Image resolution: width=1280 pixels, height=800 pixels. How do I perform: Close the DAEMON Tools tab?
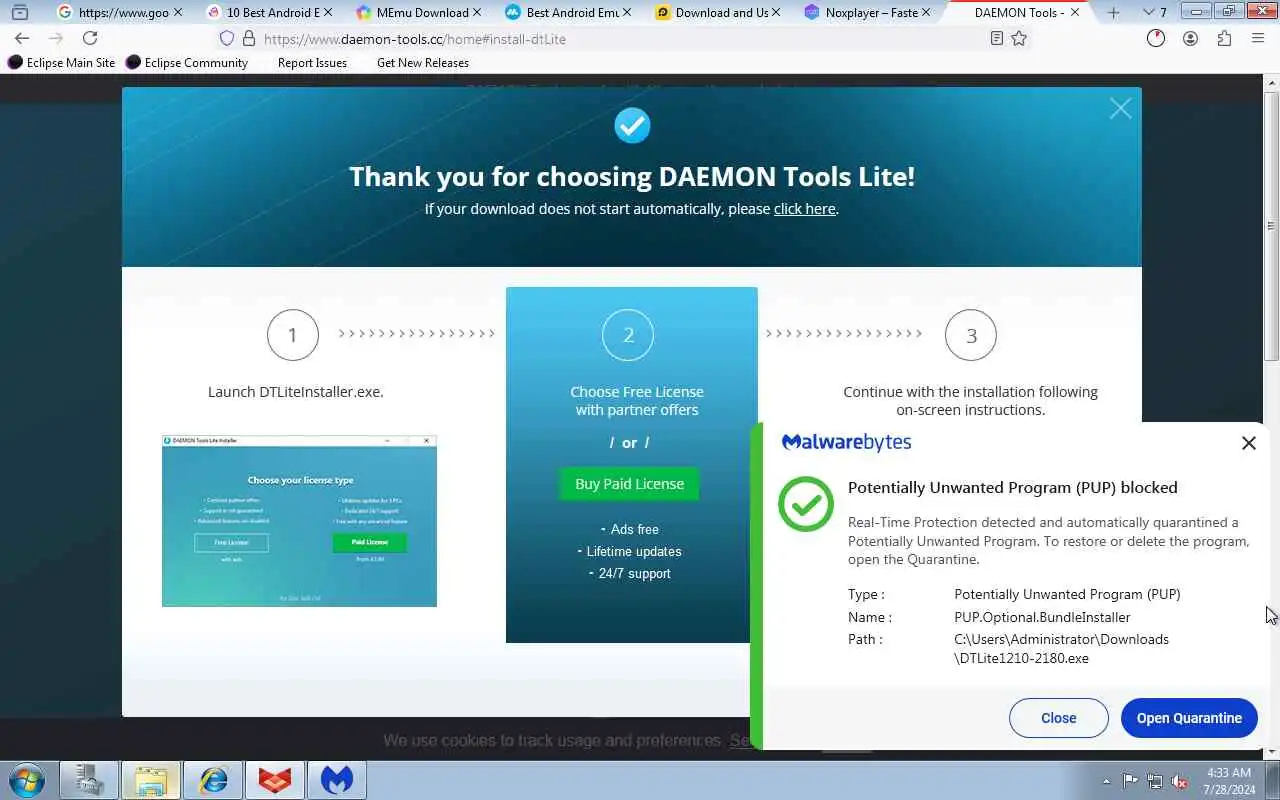pyautogui.click(x=1076, y=13)
